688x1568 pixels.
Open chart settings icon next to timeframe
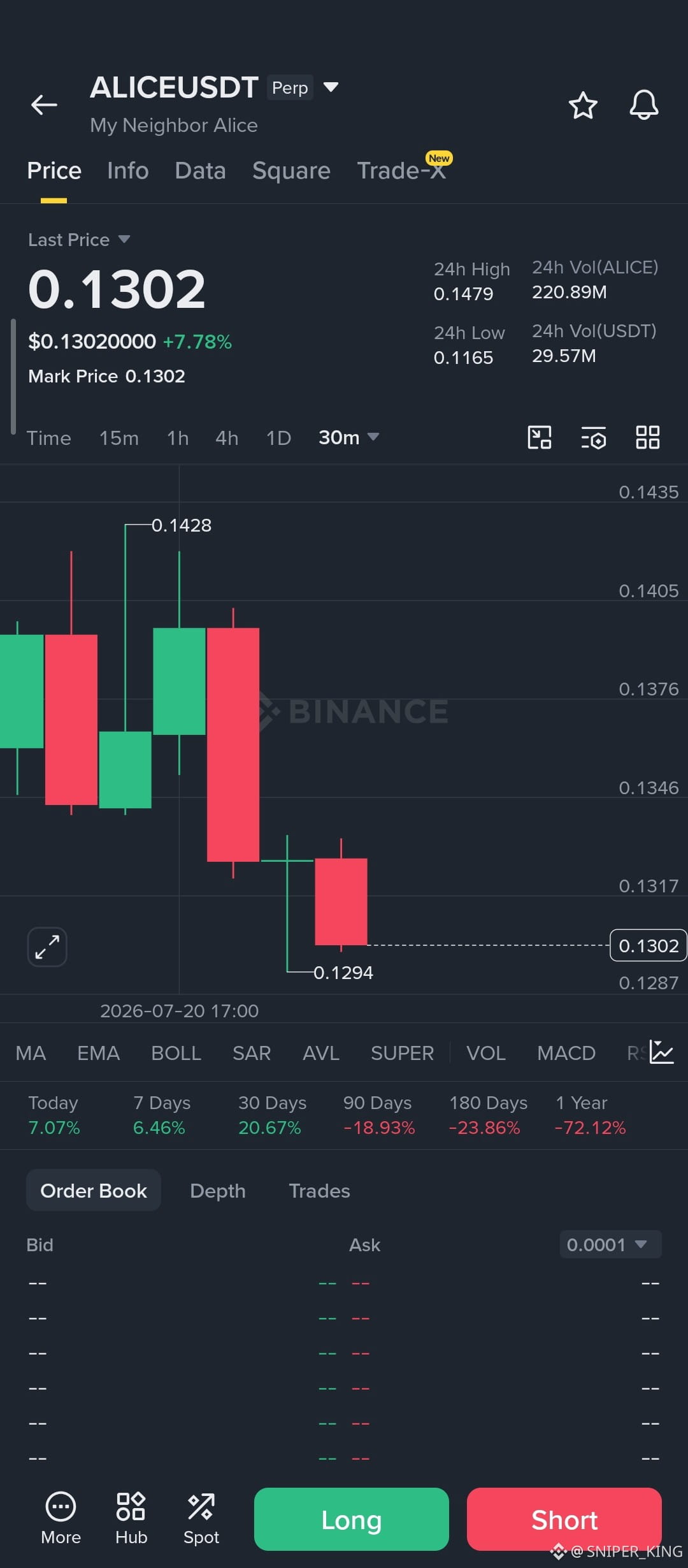point(594,438)
